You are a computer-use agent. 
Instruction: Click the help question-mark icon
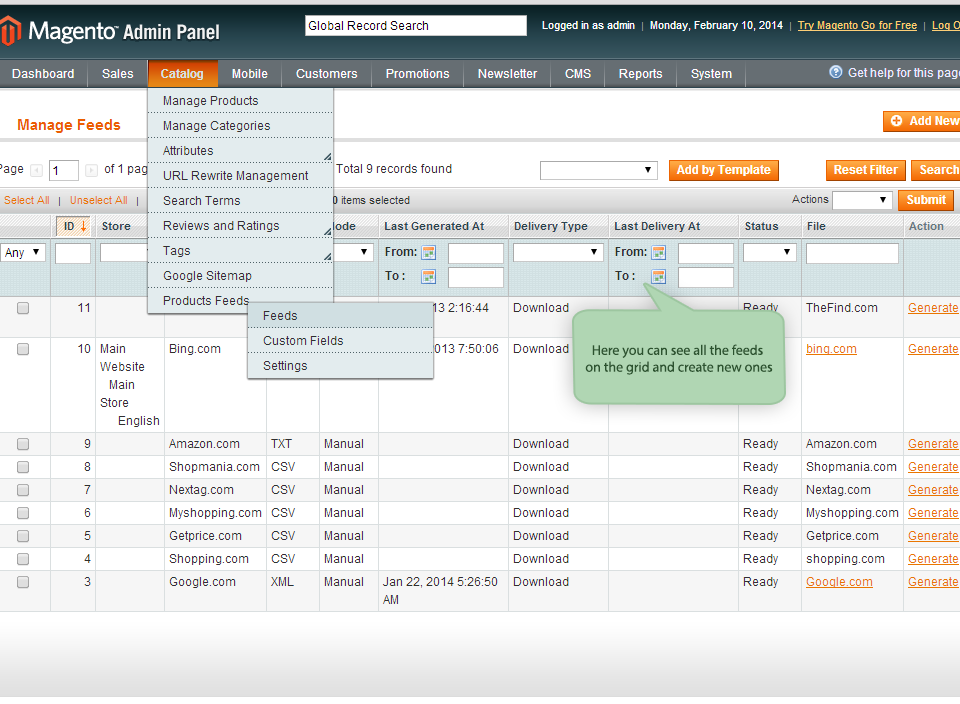tap(835, 72)
